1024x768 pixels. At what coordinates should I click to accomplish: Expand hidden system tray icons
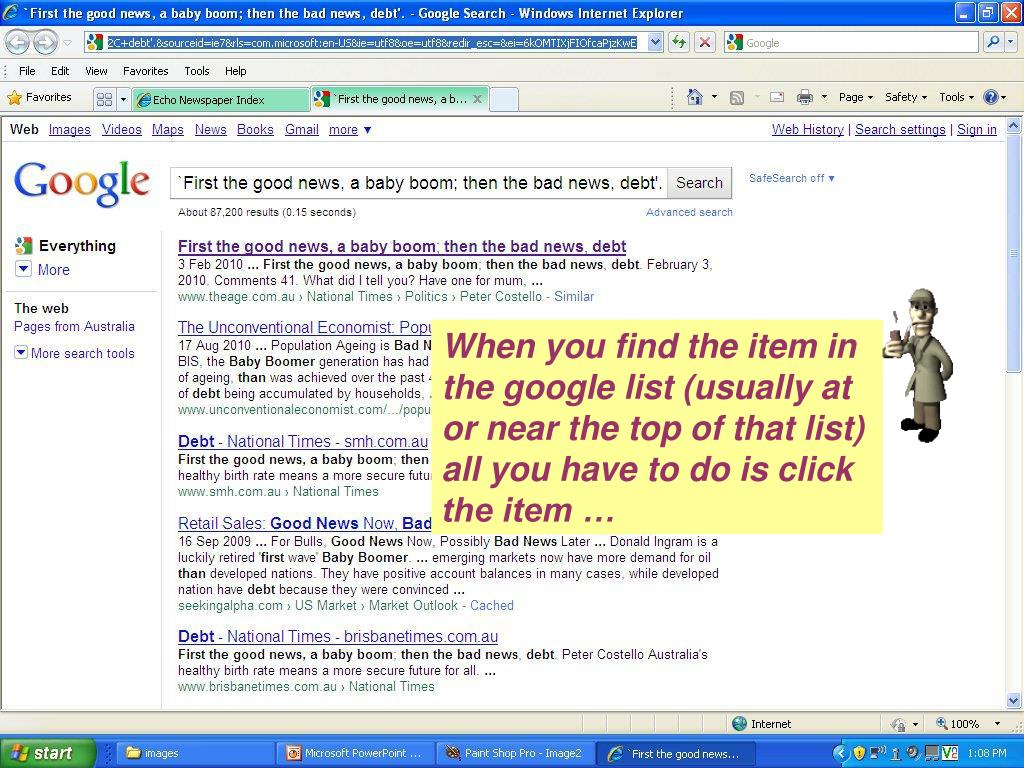[841, 753]
